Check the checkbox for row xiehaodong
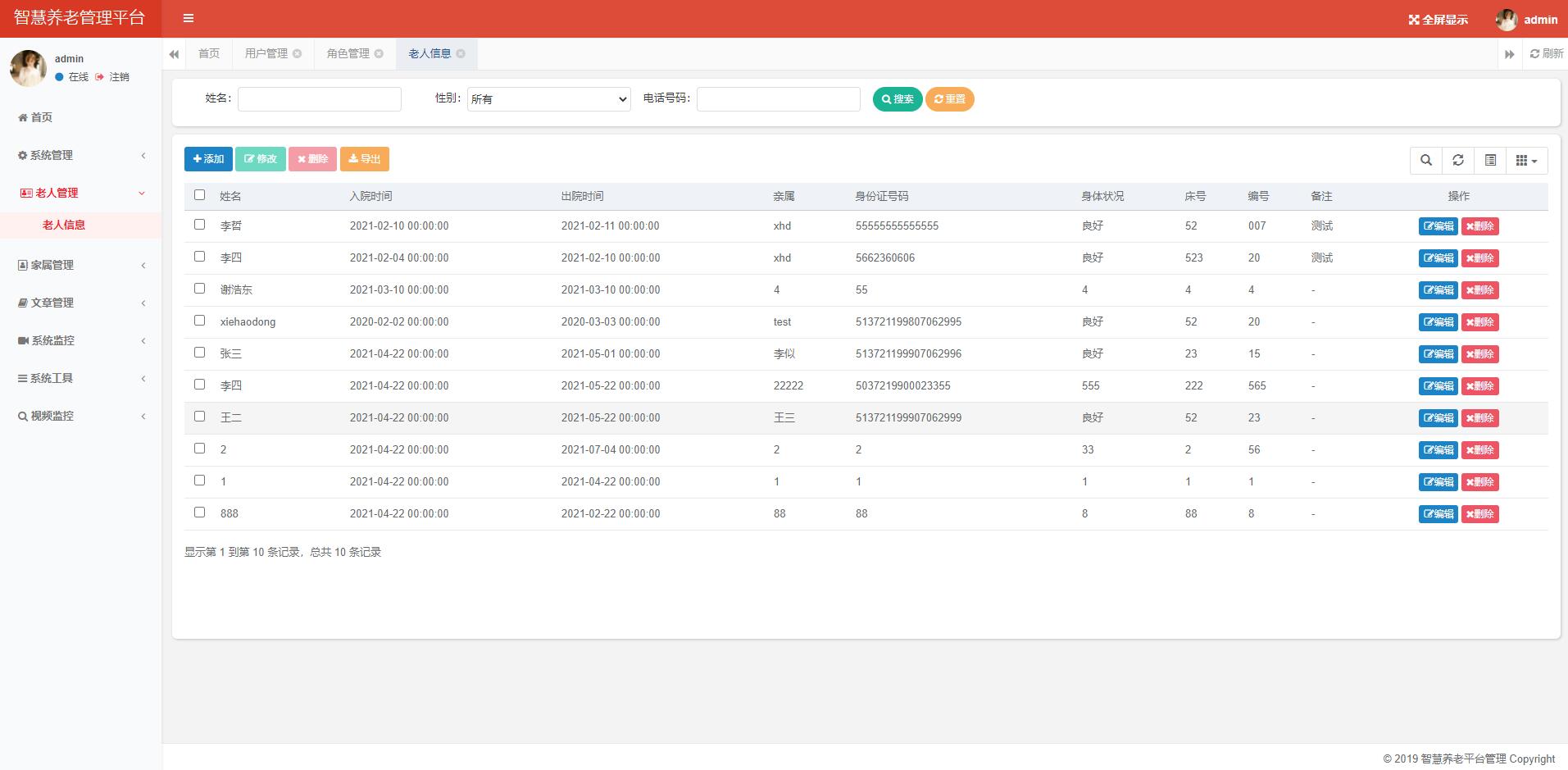This screenshot has width=1568, height=770. pyautogui.click(x=199, y=320)
